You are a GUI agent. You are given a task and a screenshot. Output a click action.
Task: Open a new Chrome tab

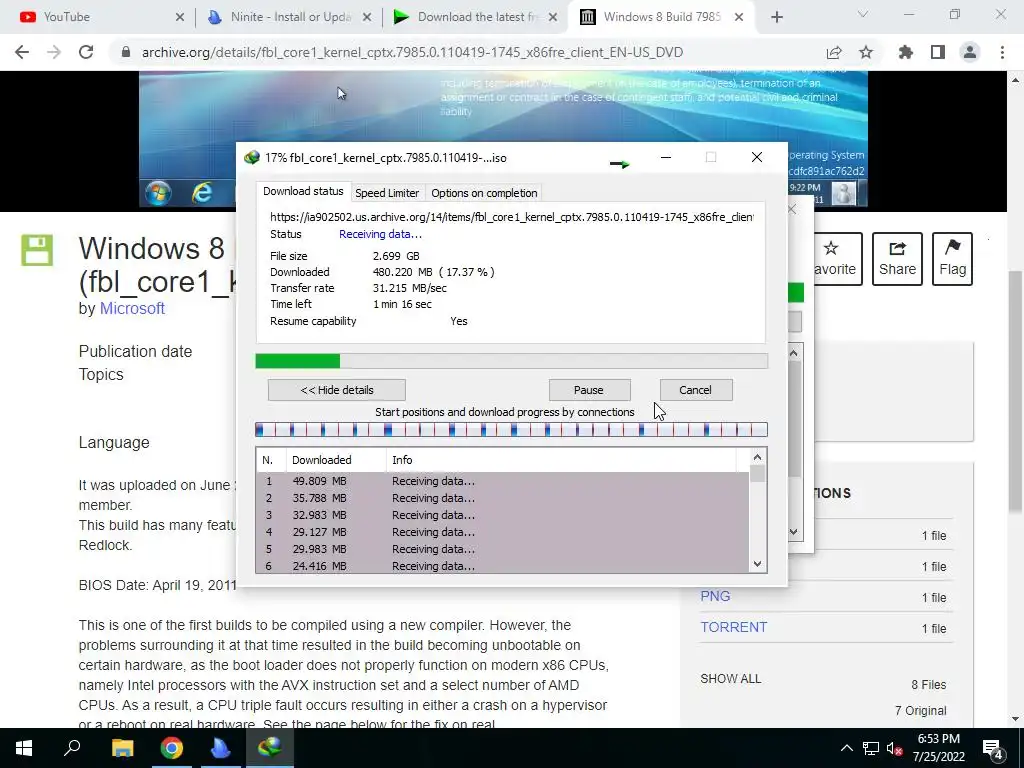coord(776,18)
